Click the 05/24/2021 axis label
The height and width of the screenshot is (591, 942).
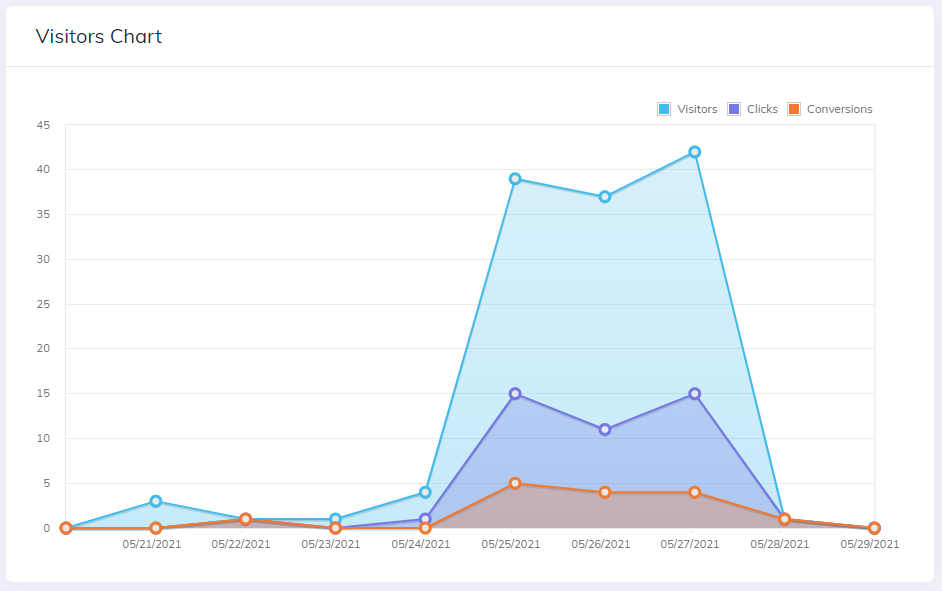point(419,544)
